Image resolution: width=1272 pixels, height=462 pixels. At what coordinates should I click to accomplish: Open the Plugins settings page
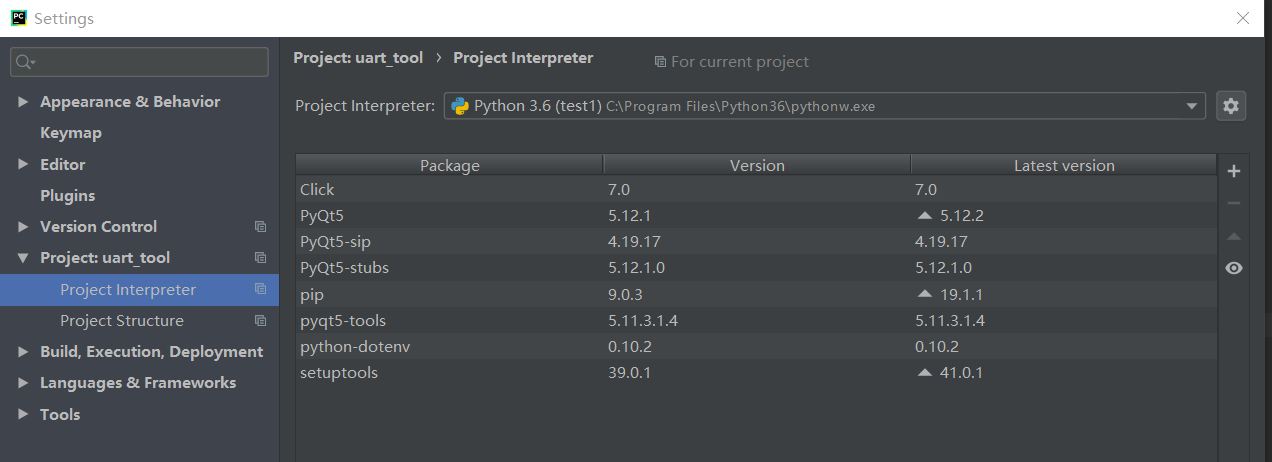[x=67, y=196]
